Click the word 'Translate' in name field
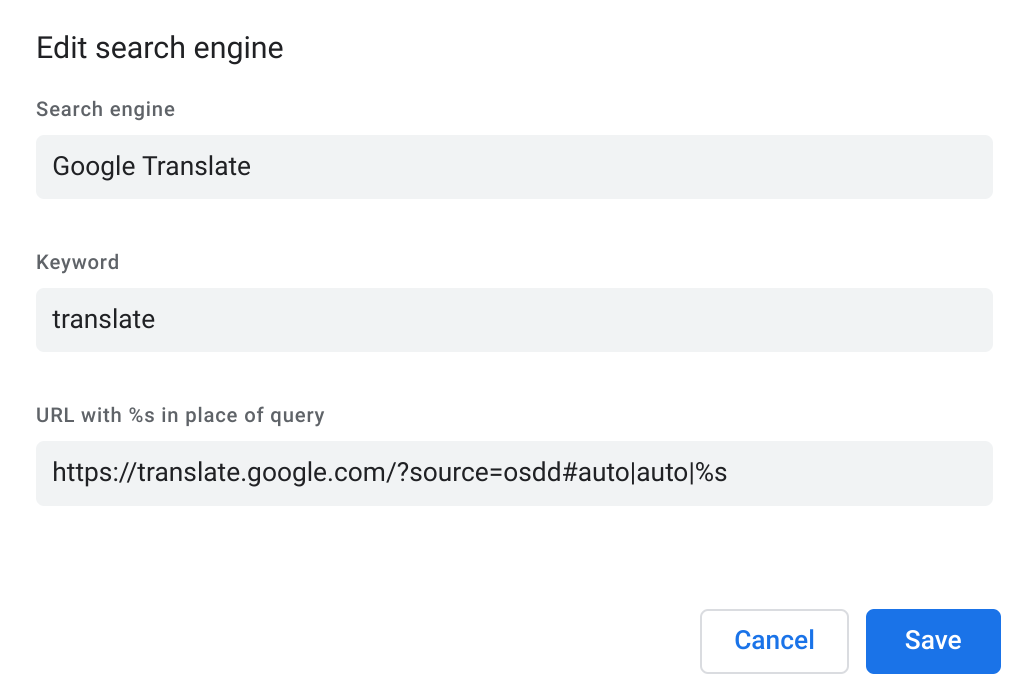The image size is (1027, 696). pyautogui.click(x=196, y=167)
